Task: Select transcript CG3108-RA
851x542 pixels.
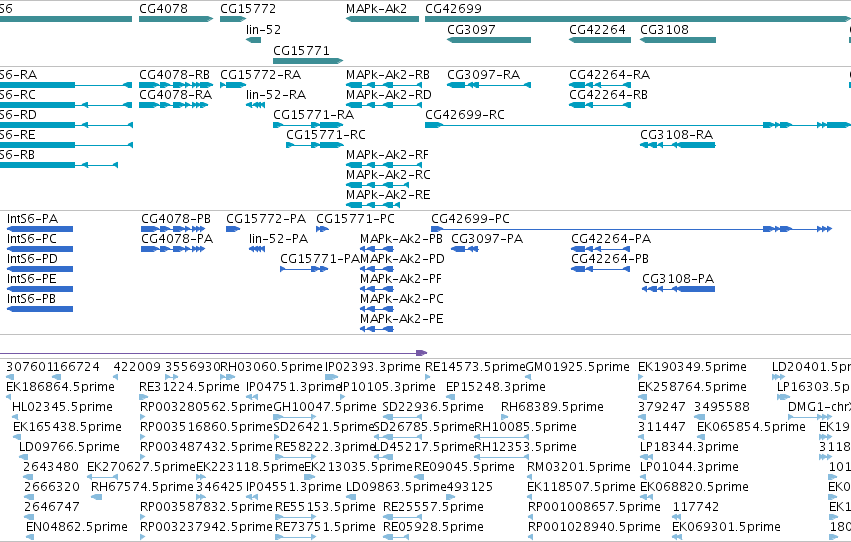Action: (x=678, y=145)
